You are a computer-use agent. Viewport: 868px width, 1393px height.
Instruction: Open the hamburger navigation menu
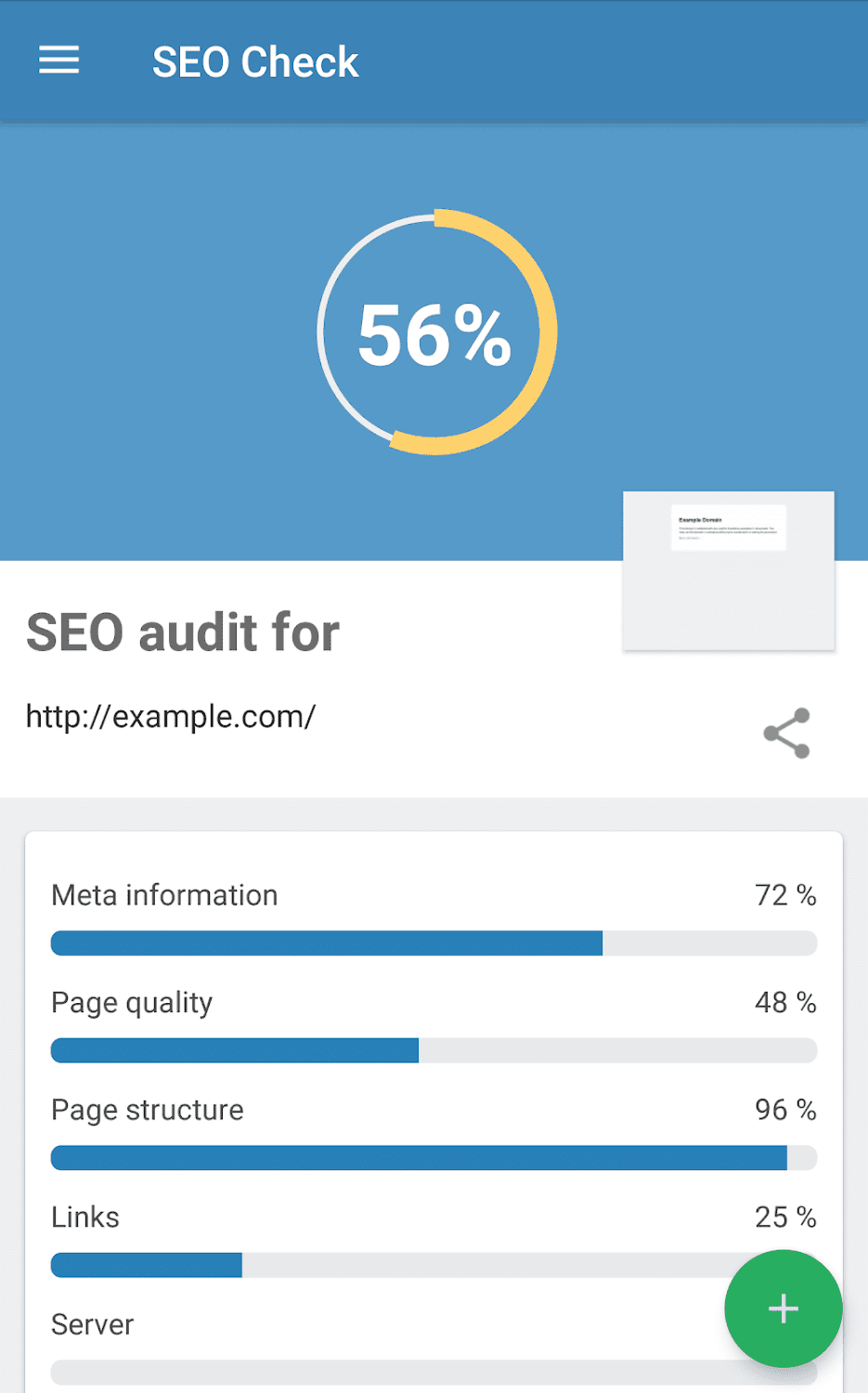[x=58, y=61]
